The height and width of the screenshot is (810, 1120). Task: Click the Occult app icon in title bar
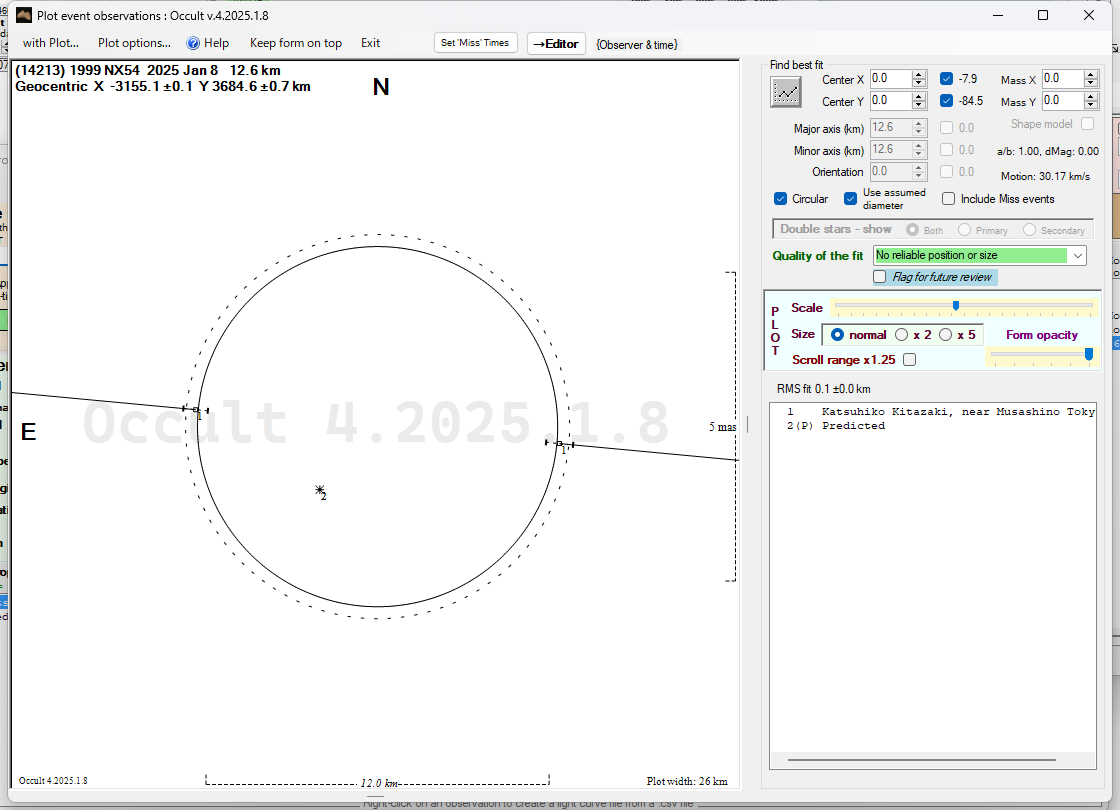[x=22, y=15]
